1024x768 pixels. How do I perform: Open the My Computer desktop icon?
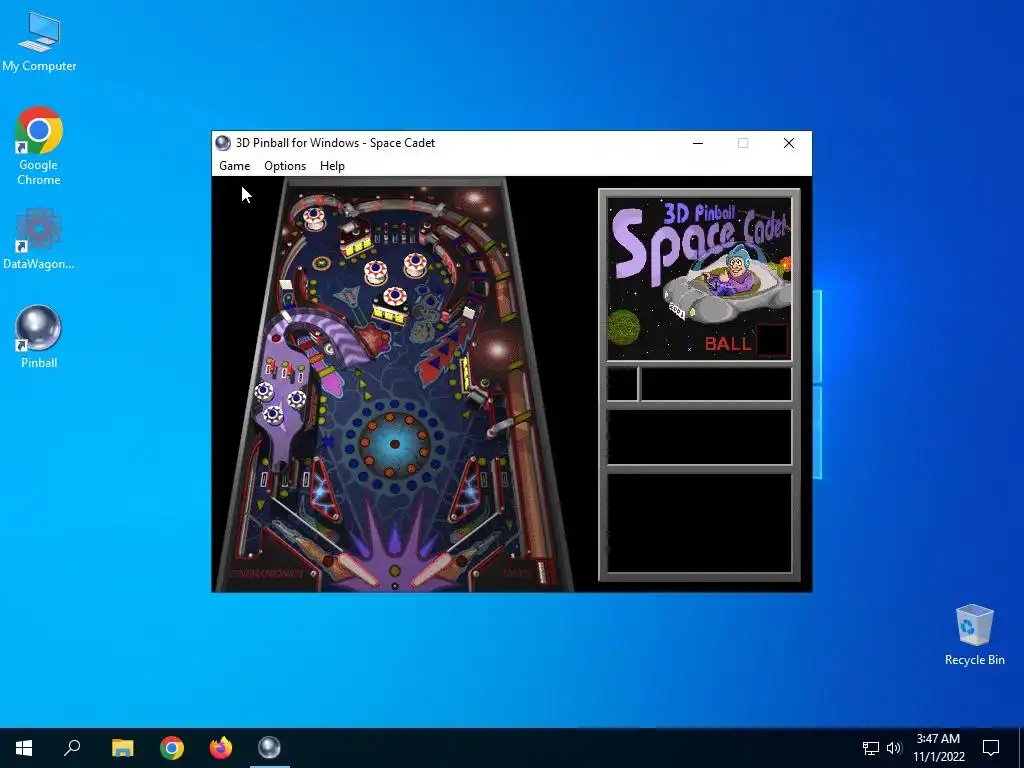click(x=39, y=41)
